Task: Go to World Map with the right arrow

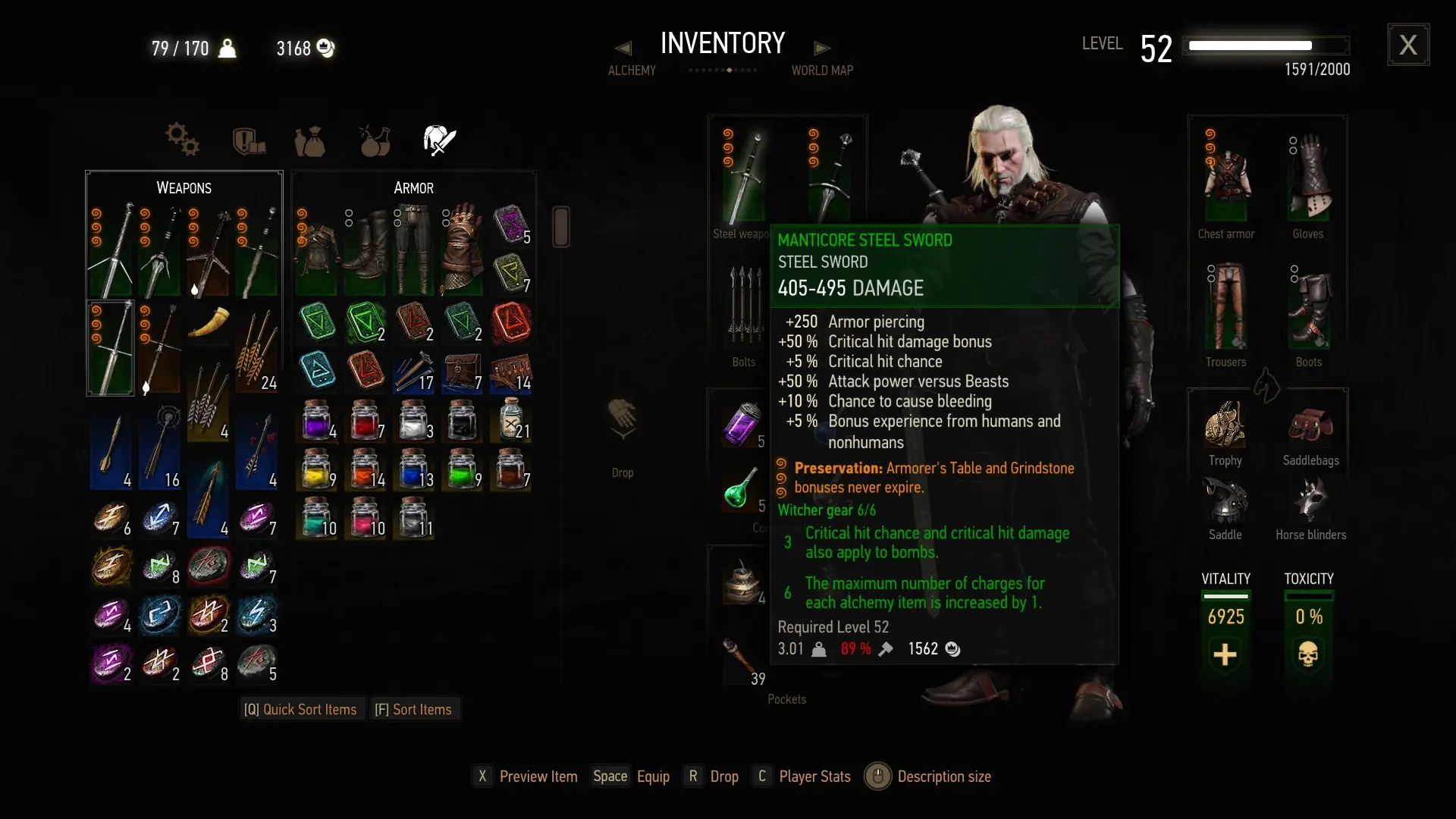Action: 822,49
